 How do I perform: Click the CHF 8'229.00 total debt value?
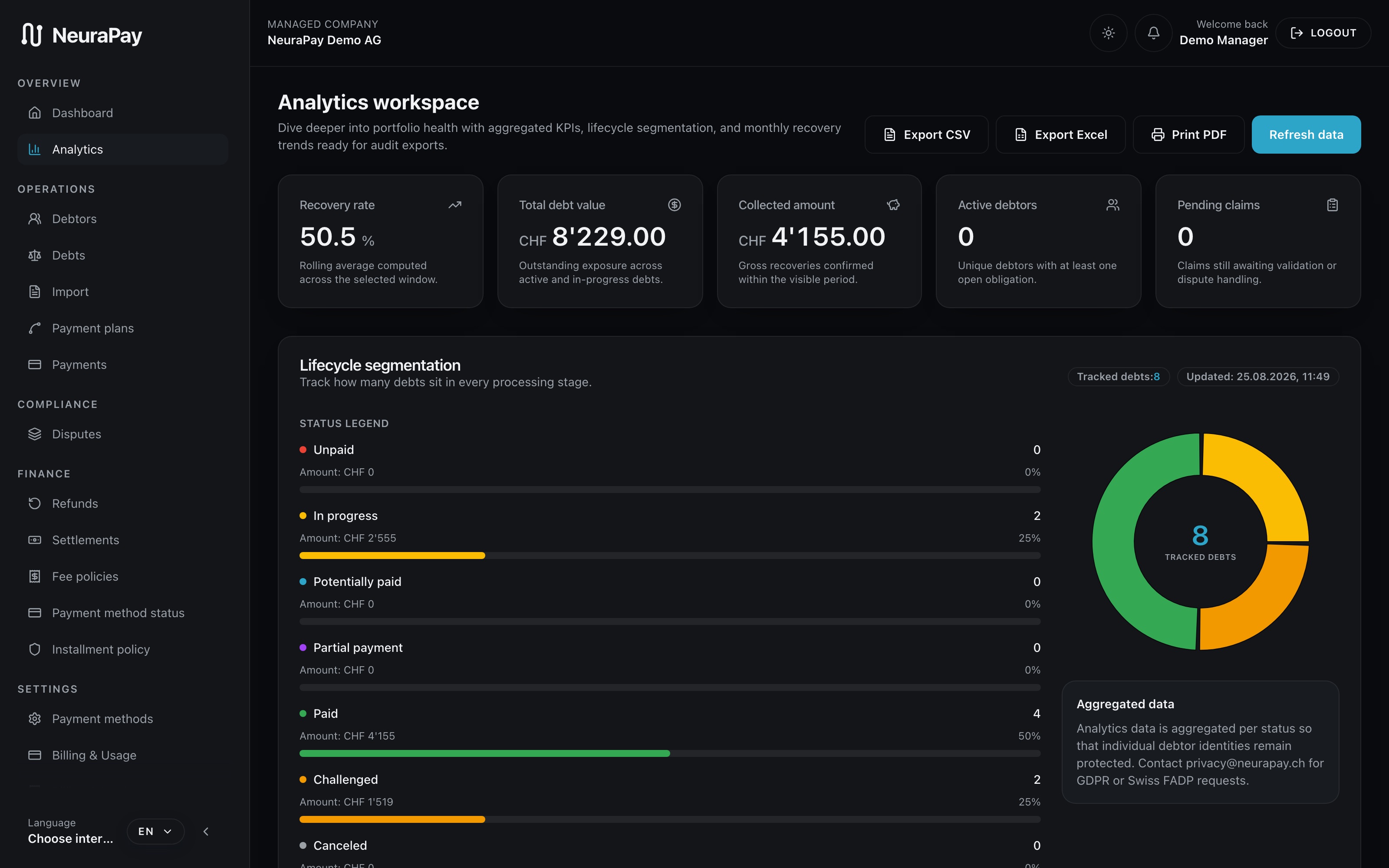pyautogui.click(x=592, y=237)
